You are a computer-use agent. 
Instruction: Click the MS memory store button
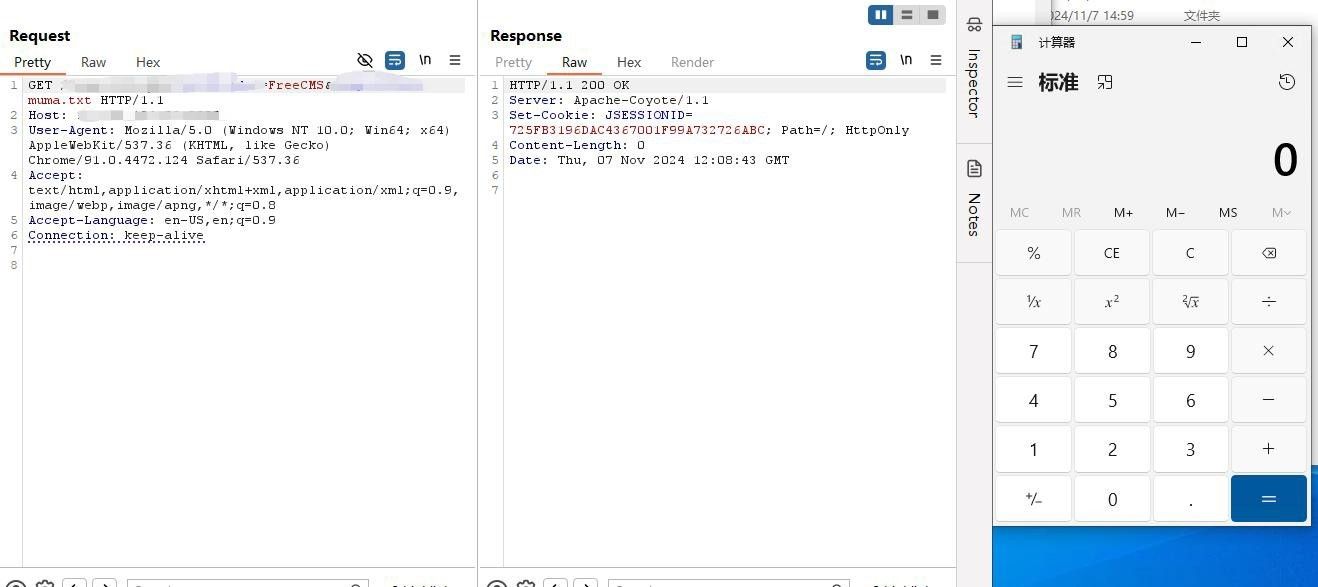[1228, 212]
